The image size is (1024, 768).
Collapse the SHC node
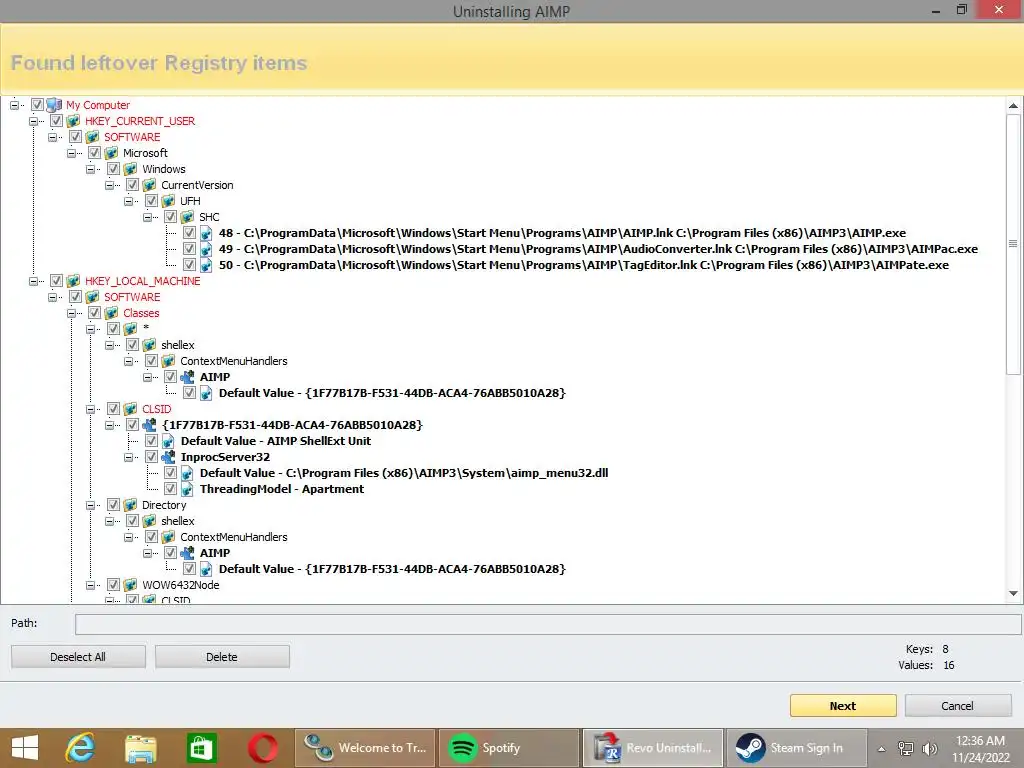coord(148,217)
